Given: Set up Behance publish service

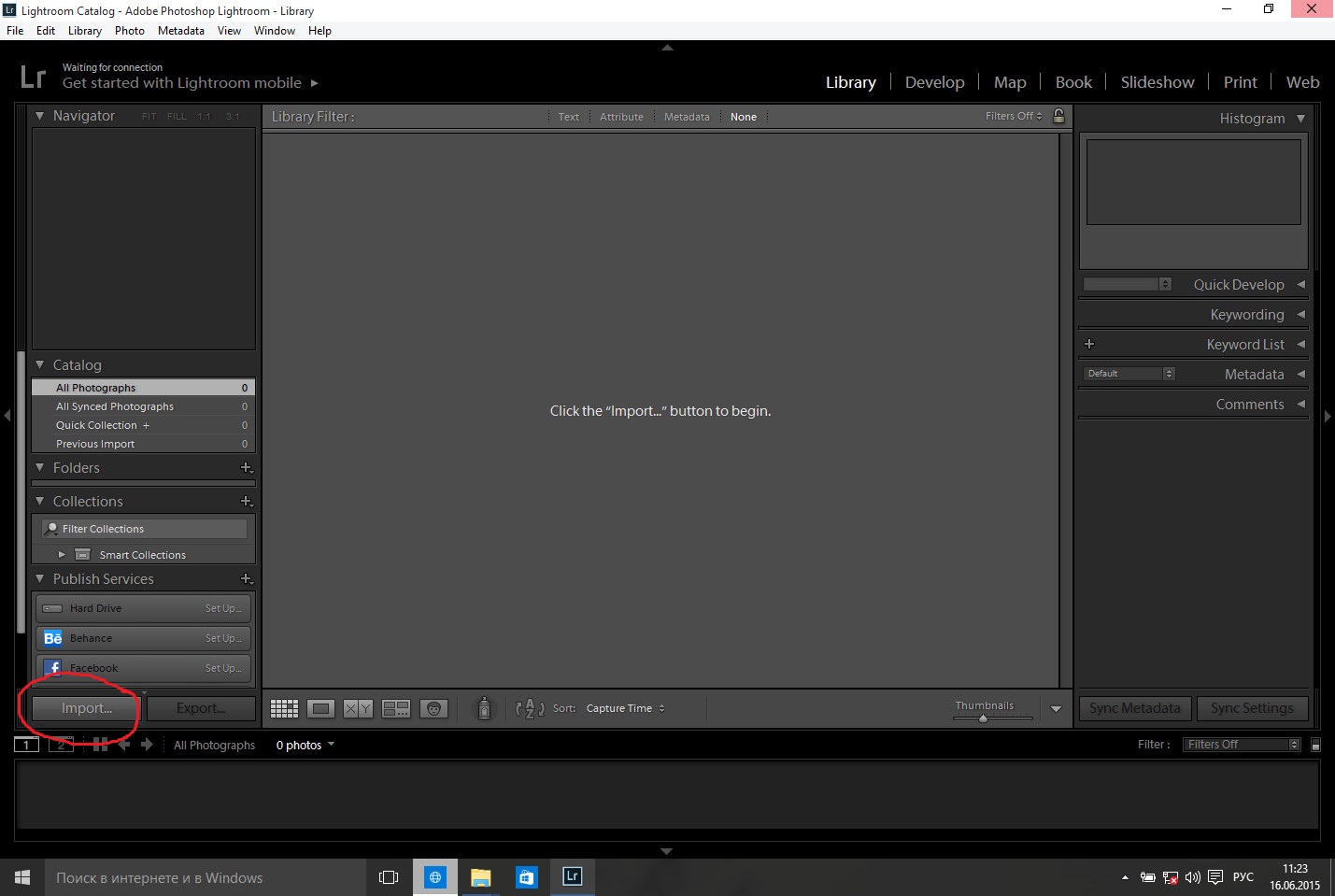Looking at the screenshot, I should pos(223,638).
